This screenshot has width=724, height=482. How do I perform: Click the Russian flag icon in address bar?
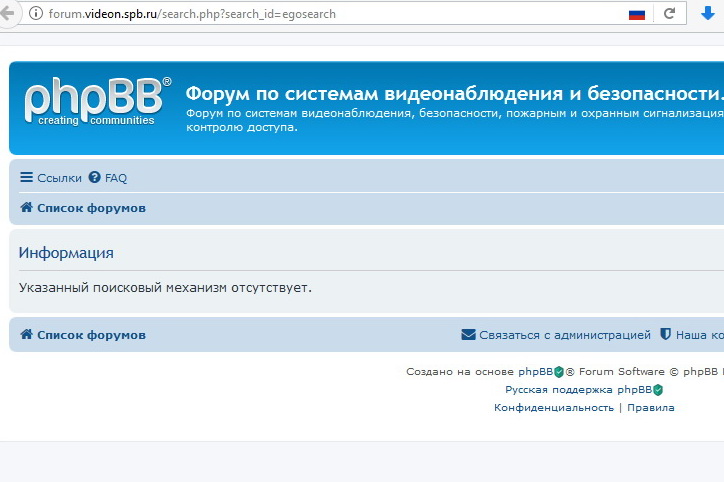coord(636,14)
